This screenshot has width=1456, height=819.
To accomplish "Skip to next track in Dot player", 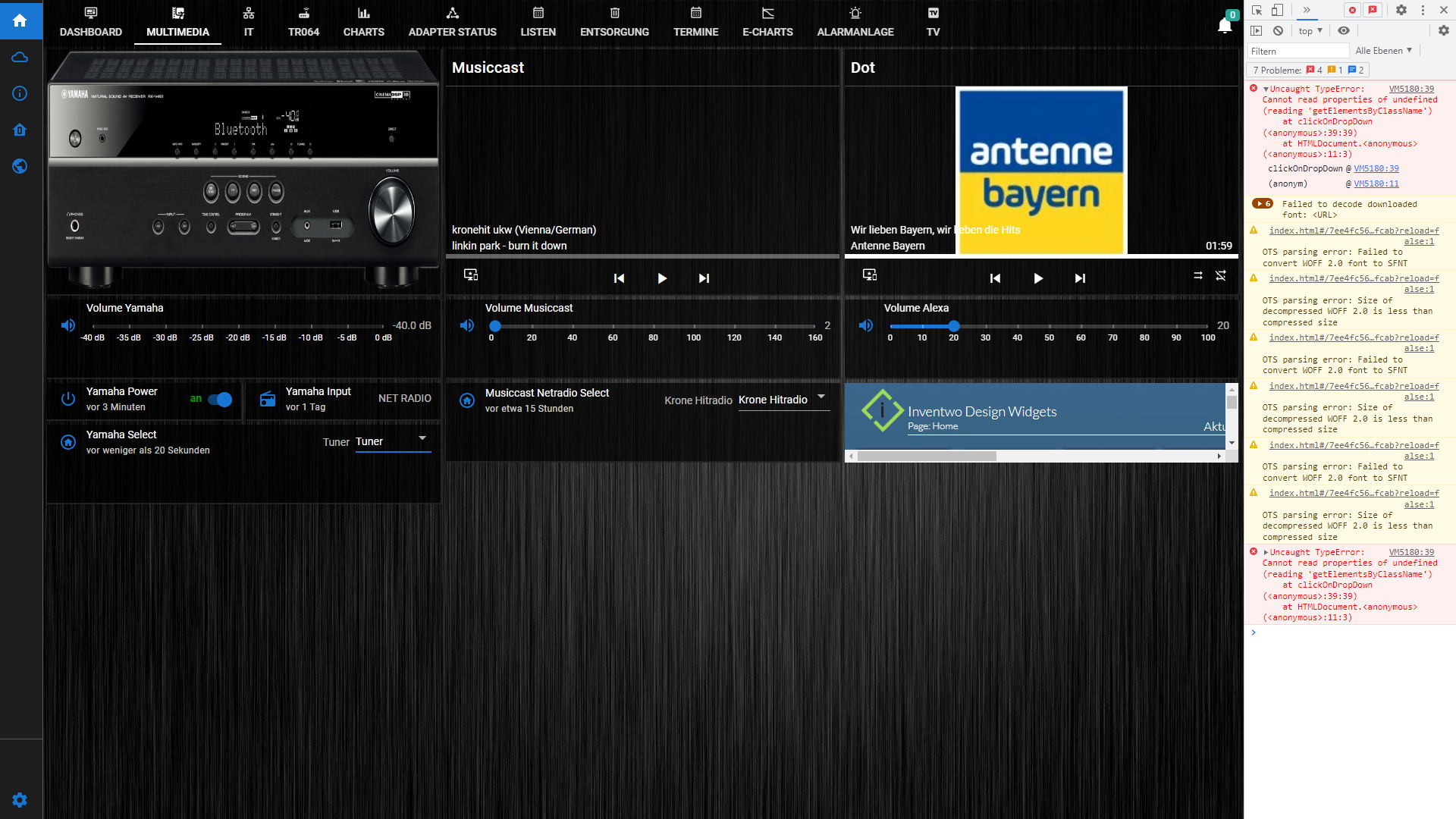I will (x=1080, y=278).
